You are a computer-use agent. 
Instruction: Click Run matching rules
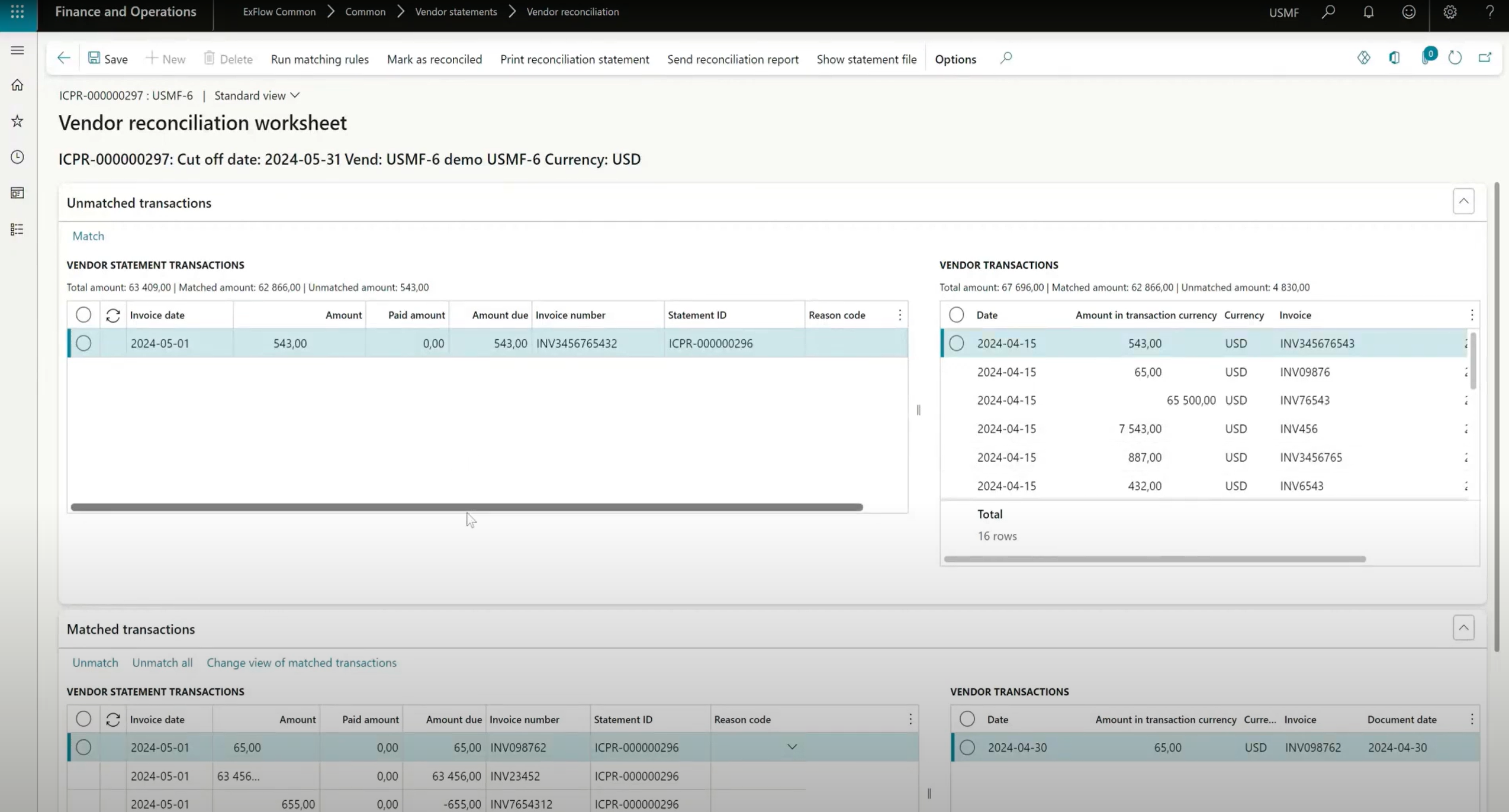click(x=319, y=59)
